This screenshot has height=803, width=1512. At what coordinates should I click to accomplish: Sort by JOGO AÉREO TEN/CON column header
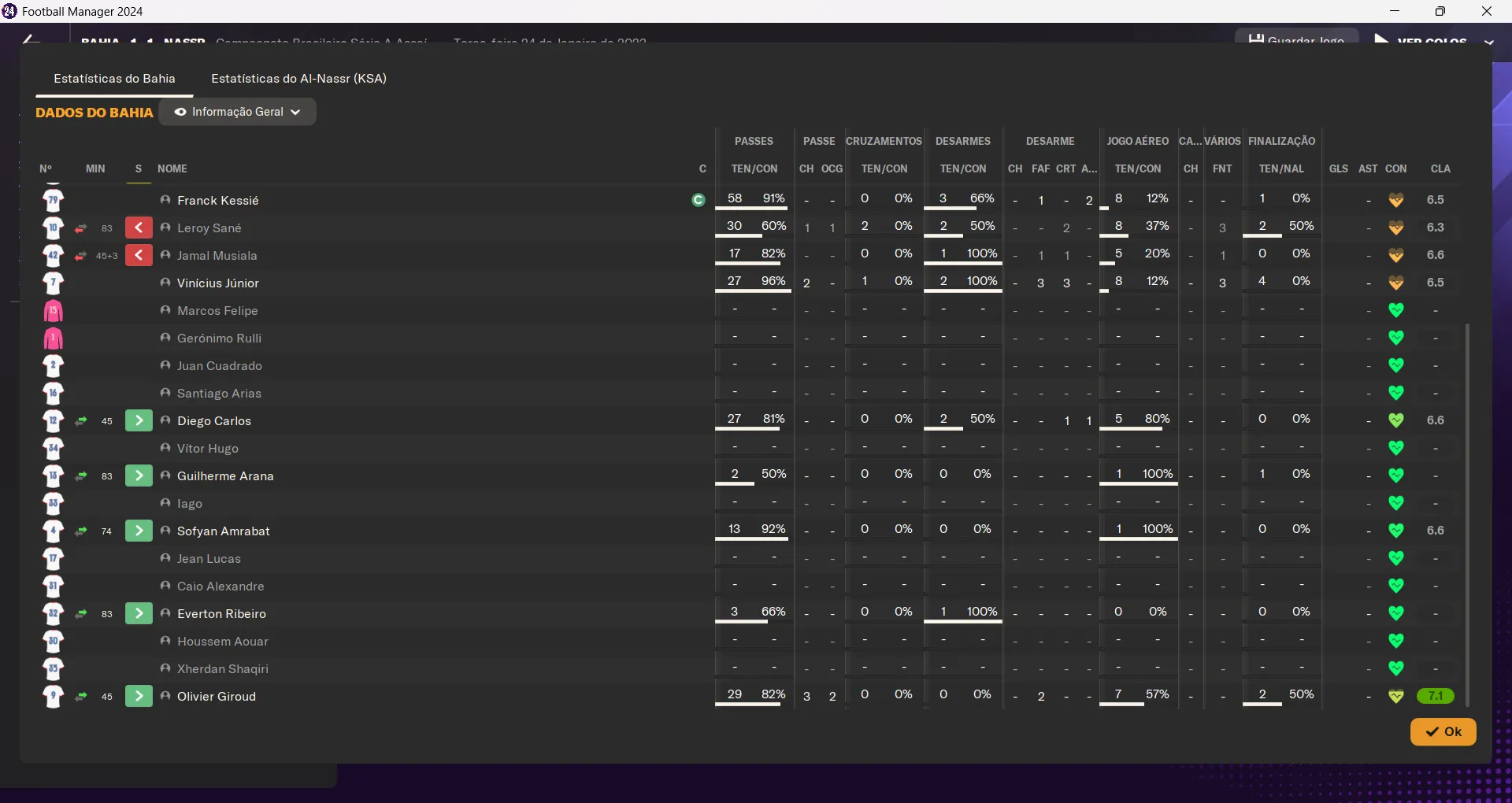1138,168
